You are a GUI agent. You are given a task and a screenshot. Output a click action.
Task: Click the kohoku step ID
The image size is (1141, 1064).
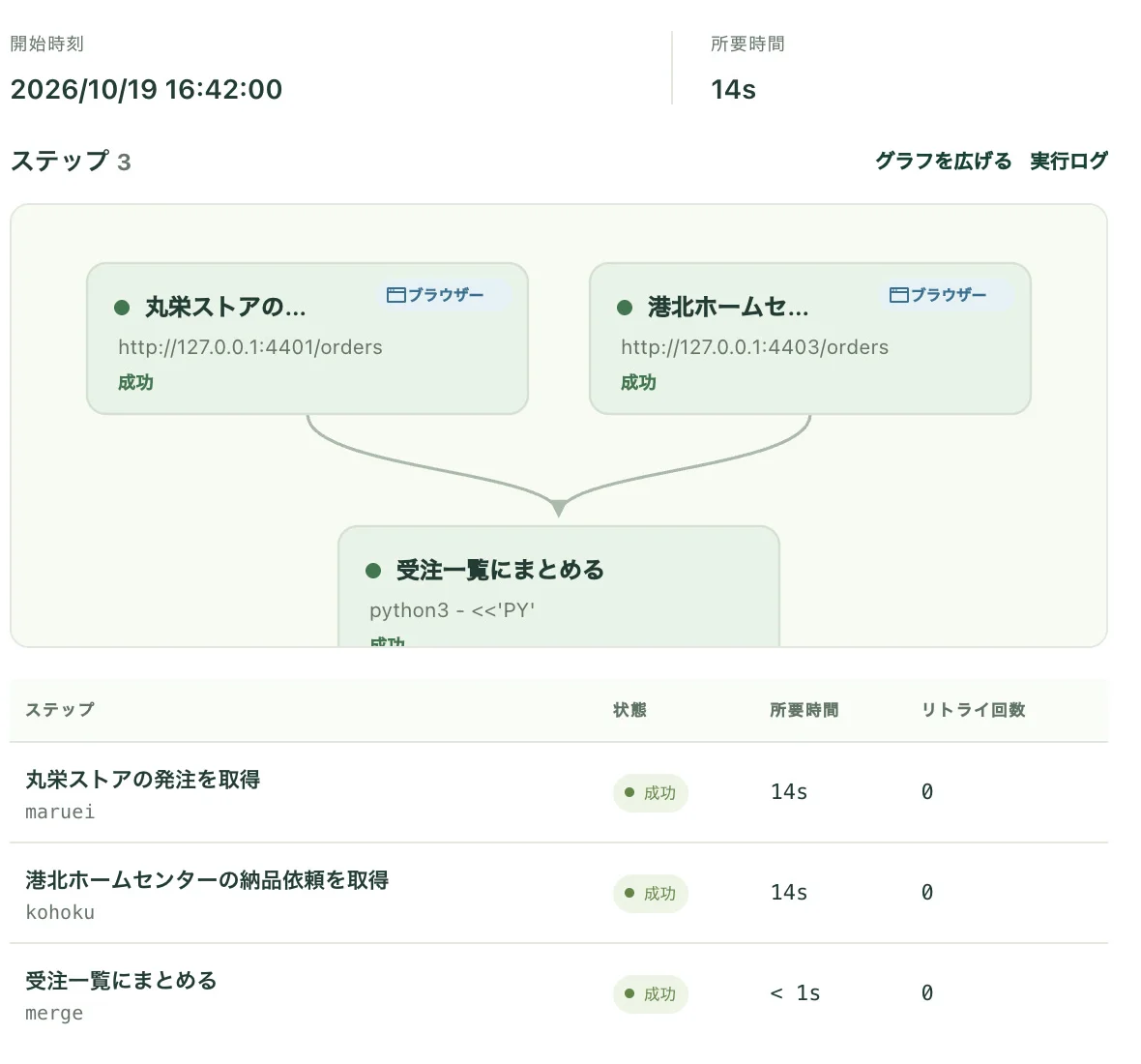tap(60, 913)
